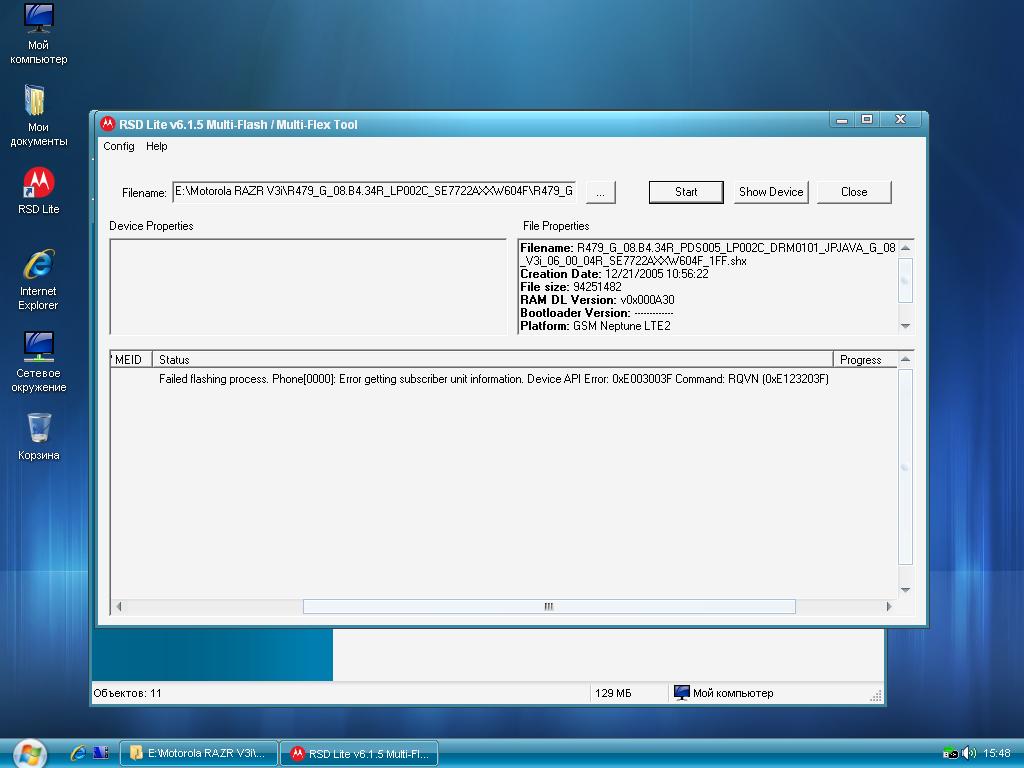
Task: Click the horizontal scrollbar right arrow
Action: 889,607
